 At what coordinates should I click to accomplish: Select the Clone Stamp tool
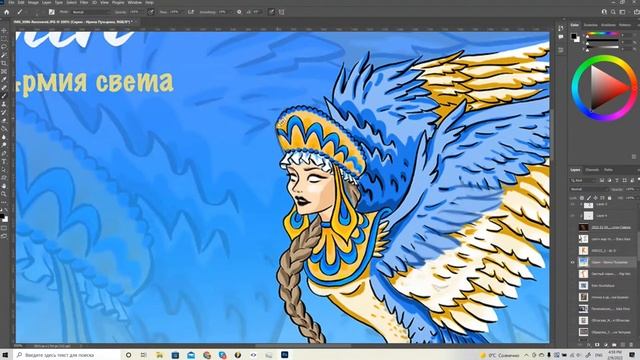[4, 104]
